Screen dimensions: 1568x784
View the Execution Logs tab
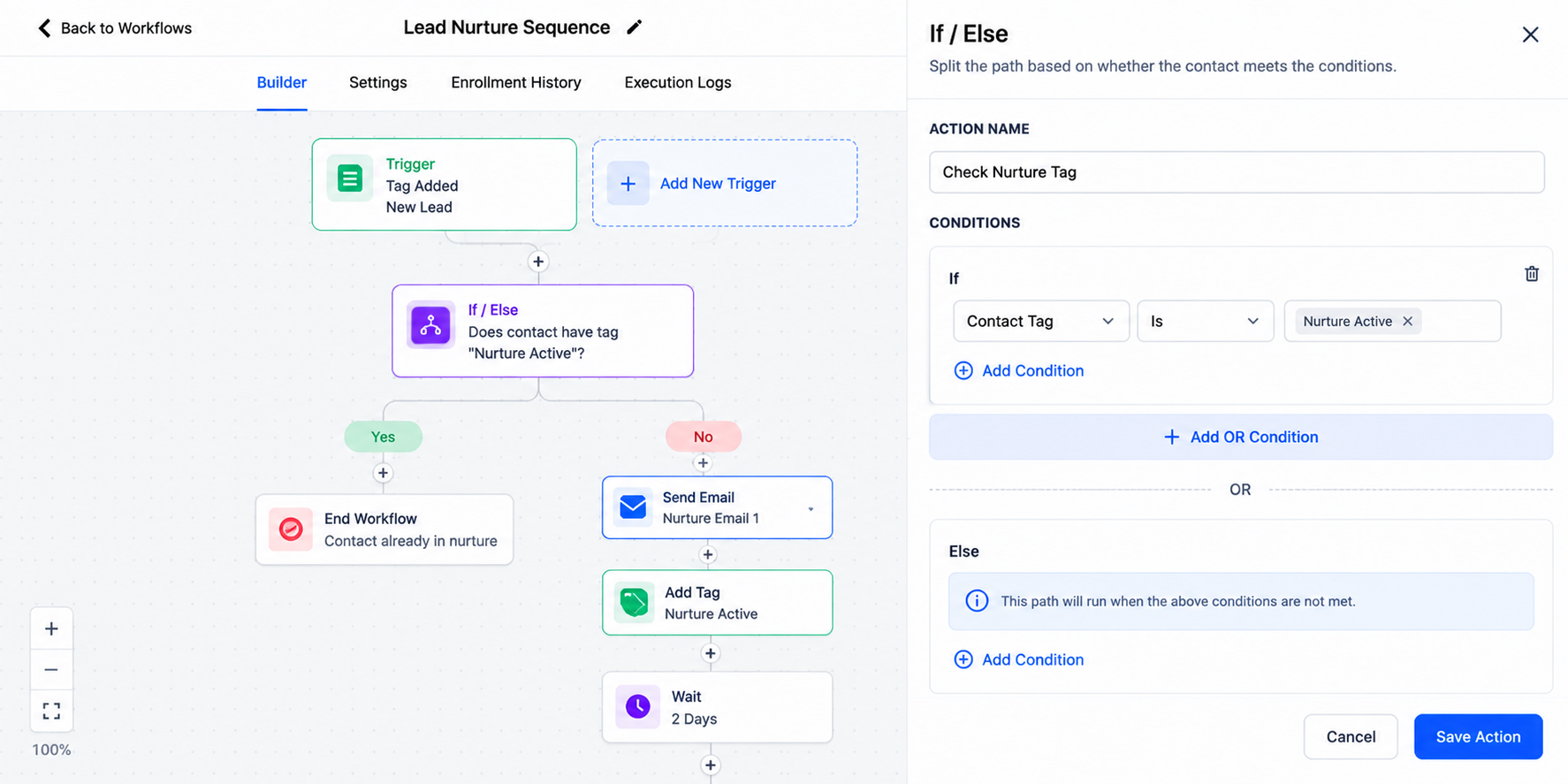click(678, 82)
